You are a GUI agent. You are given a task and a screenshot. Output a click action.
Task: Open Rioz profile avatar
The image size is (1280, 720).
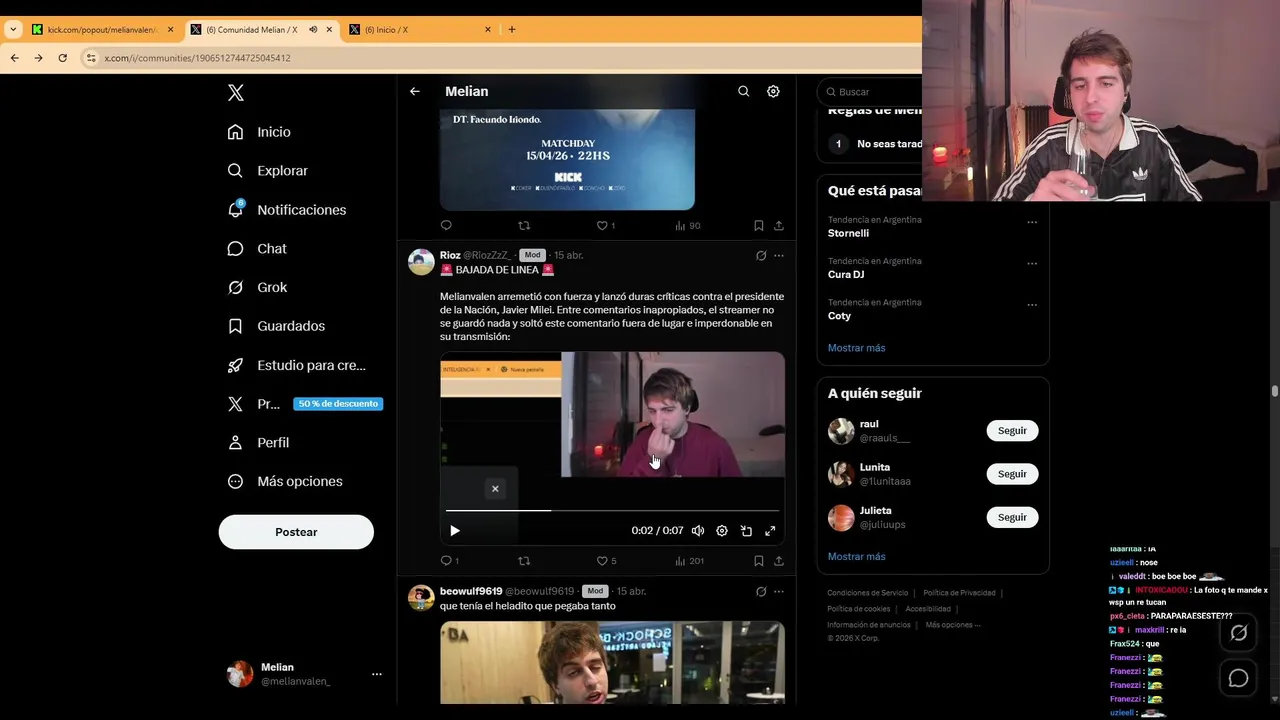421,262
